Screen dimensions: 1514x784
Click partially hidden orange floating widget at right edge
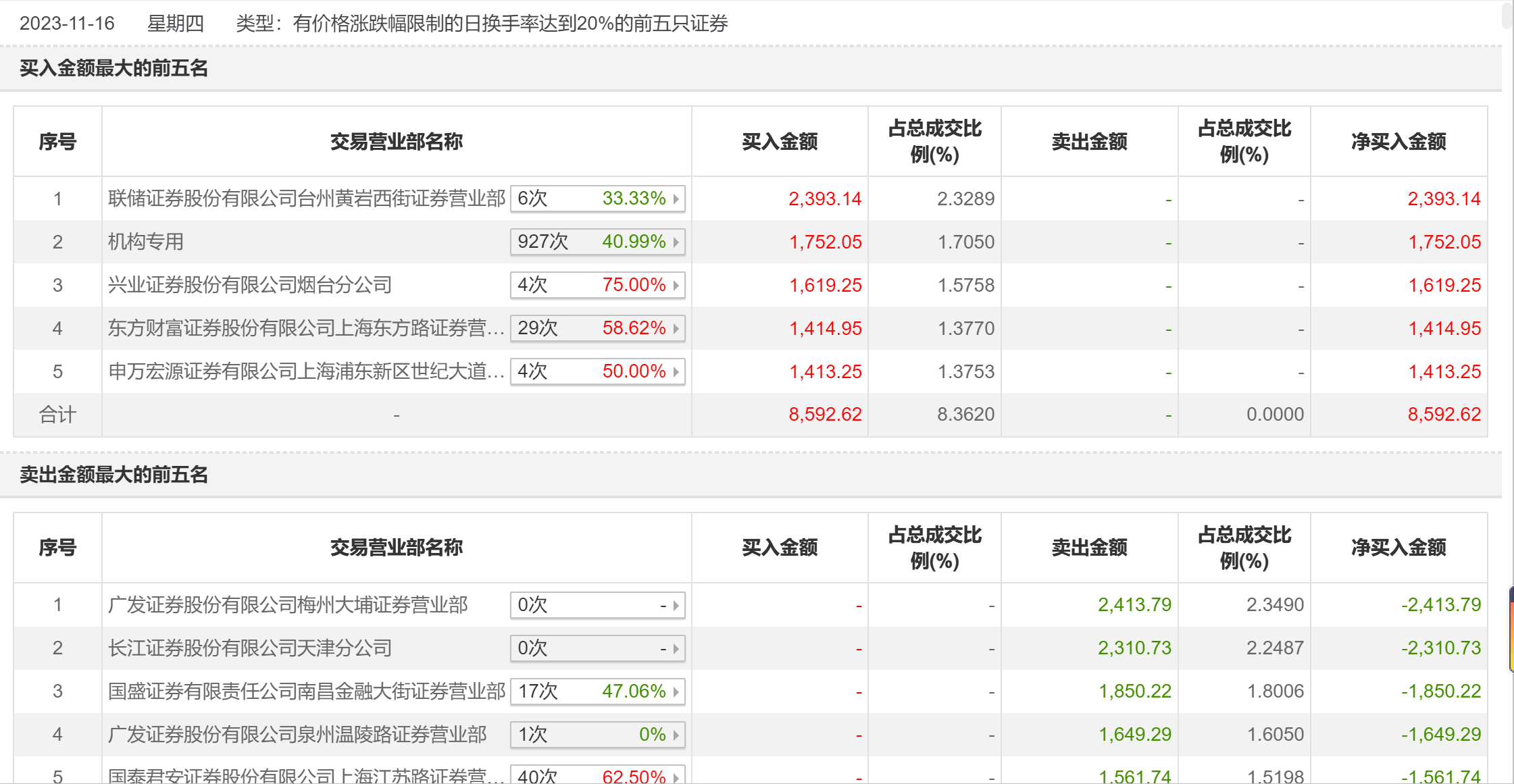click(1511, 629)
